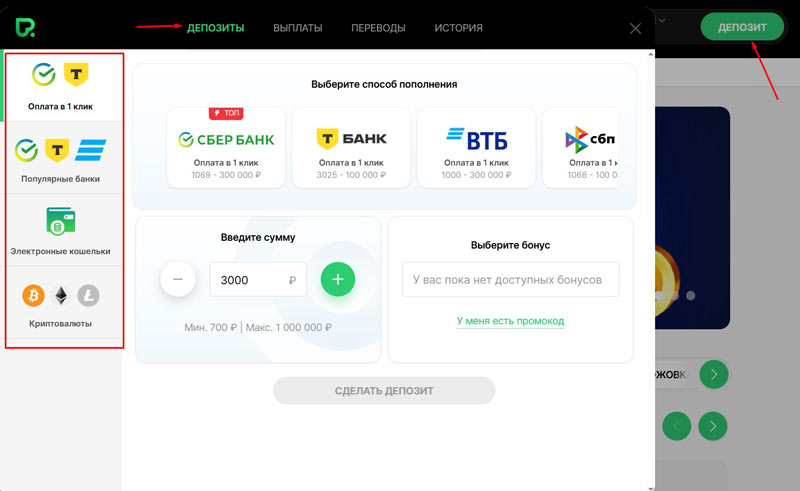
Task: Click the ТОП badge on Сбер card
Action: click(226, 113)
